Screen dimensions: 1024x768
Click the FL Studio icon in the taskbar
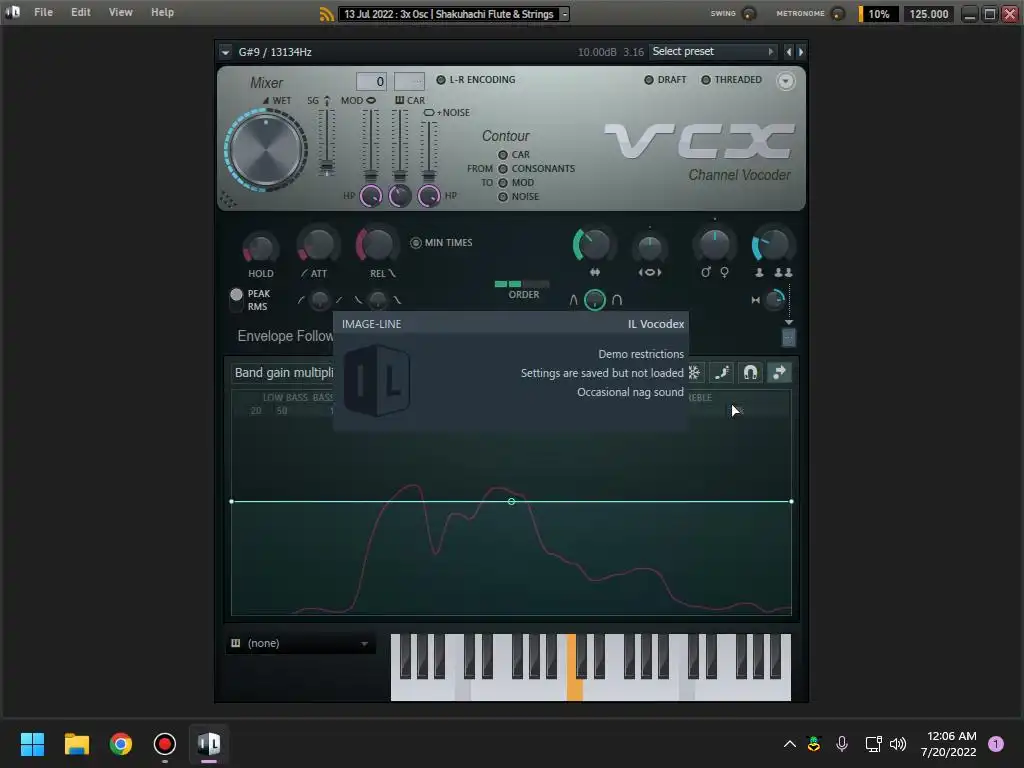[209, 744]
